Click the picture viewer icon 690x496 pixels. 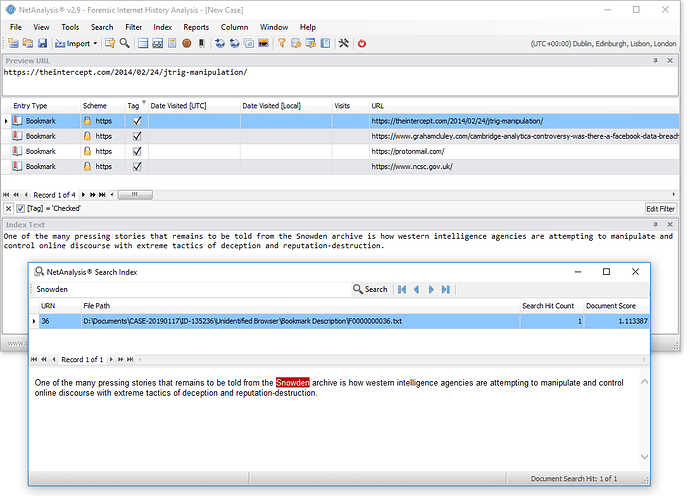(x=263, y=43)
